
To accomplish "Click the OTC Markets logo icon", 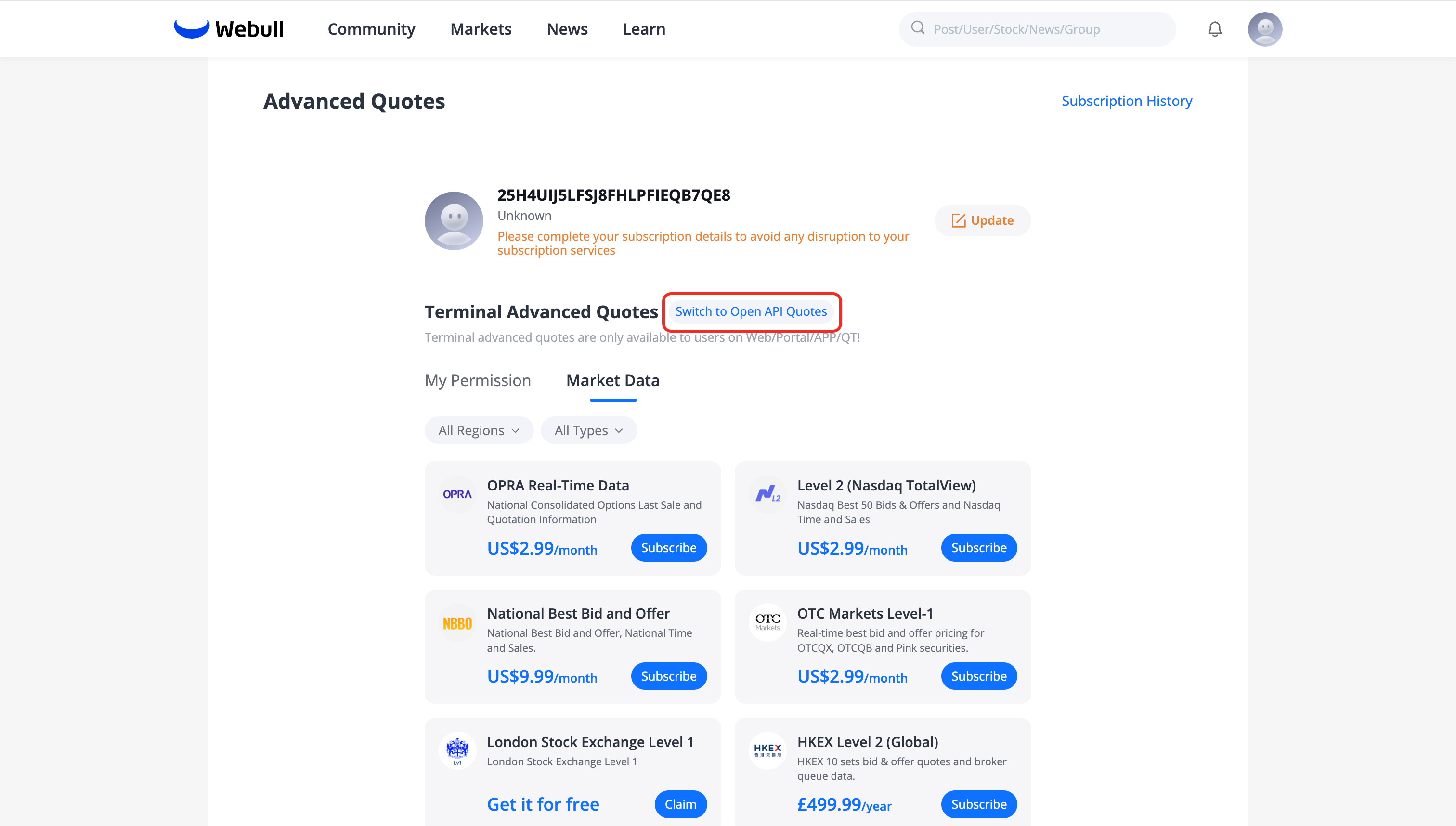I will [x=767, y=622].
